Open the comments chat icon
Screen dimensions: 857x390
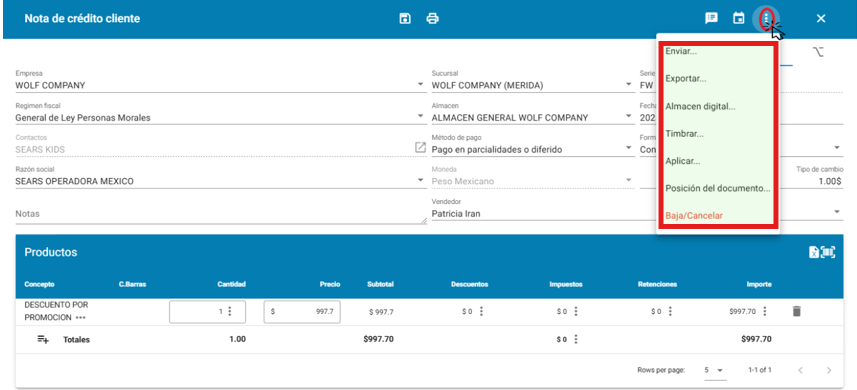[x=711, y=18]
